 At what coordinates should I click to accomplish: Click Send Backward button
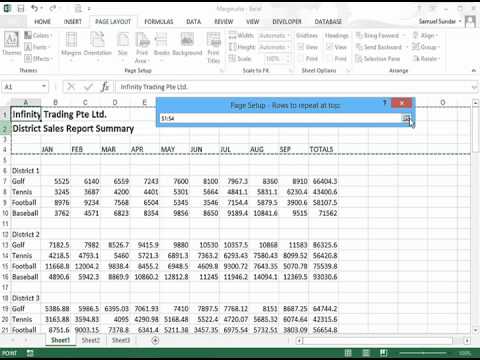379,47
